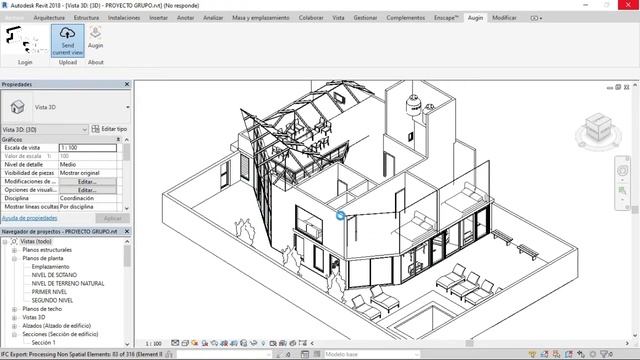
Task: Click the Send current view upload icon
Action: coord(67,40)
